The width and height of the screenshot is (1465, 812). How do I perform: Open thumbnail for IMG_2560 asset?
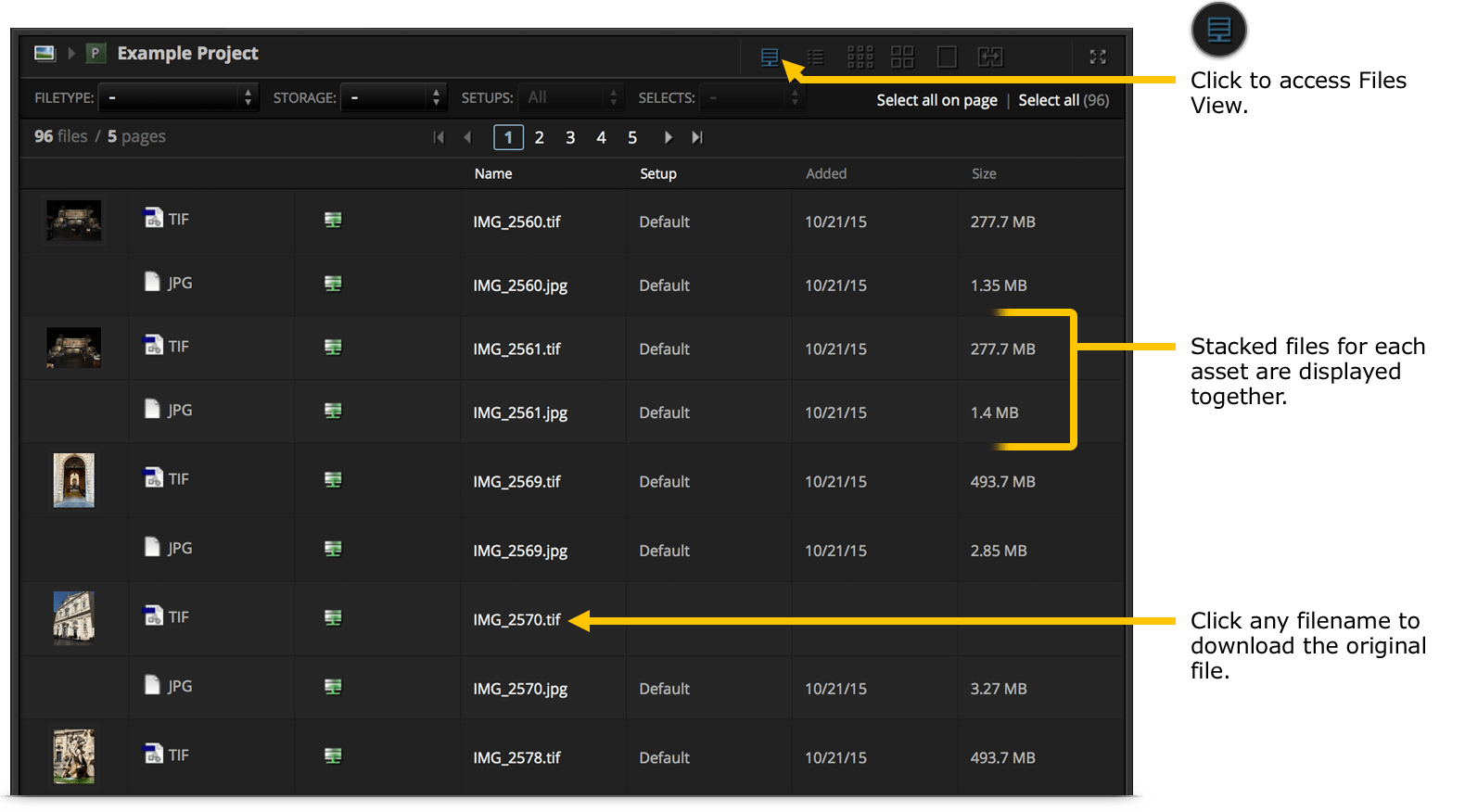click(x=74, y=221)
